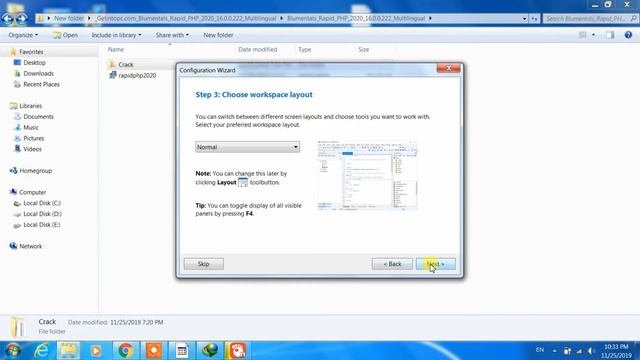The image size is (640, 360).
Task: Go to Desktop in navigation pane
Action: tap(34, 62)
